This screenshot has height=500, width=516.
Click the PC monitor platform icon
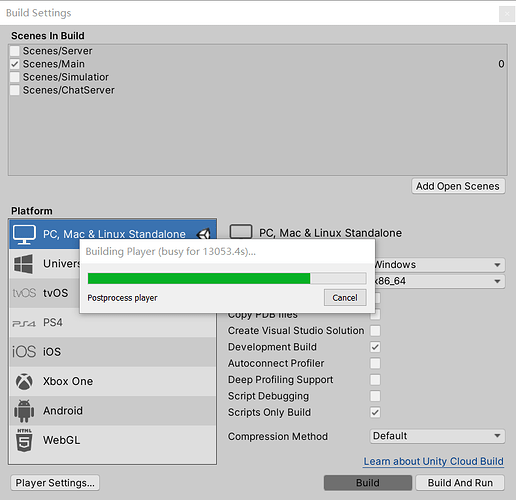[x=24, y=234]
